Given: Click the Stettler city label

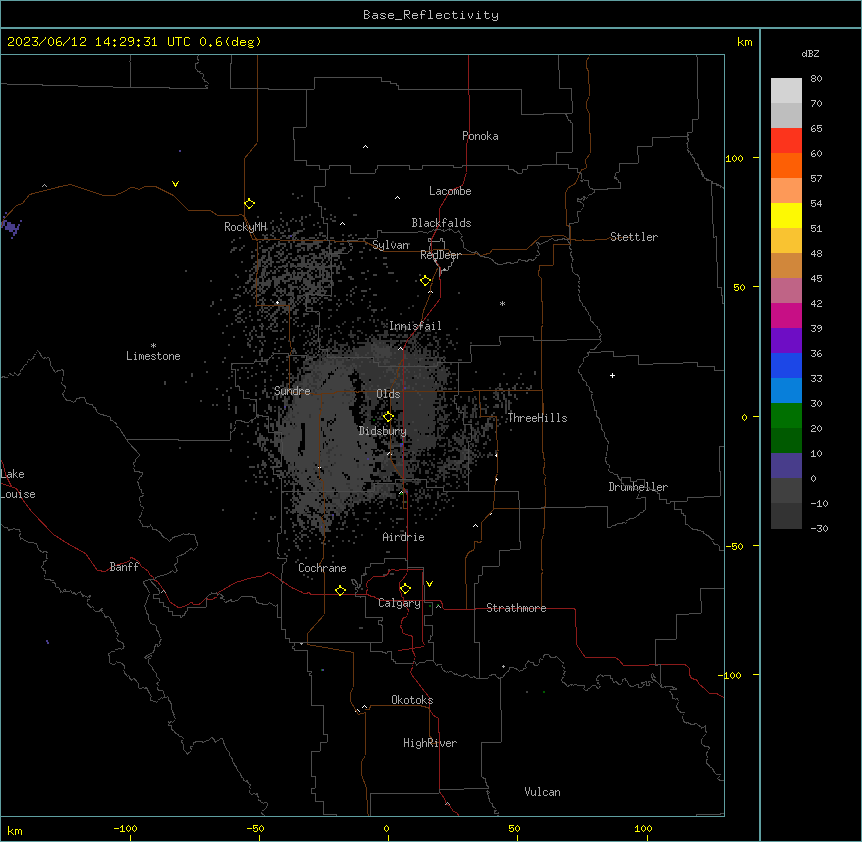Looking at the screenshot, I should pyautogui.click(x=634, y=237).
